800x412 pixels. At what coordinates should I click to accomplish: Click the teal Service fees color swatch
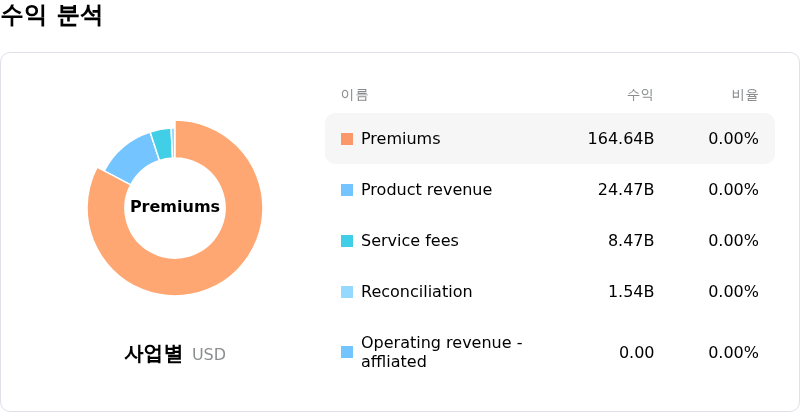(x=347, y=241)
